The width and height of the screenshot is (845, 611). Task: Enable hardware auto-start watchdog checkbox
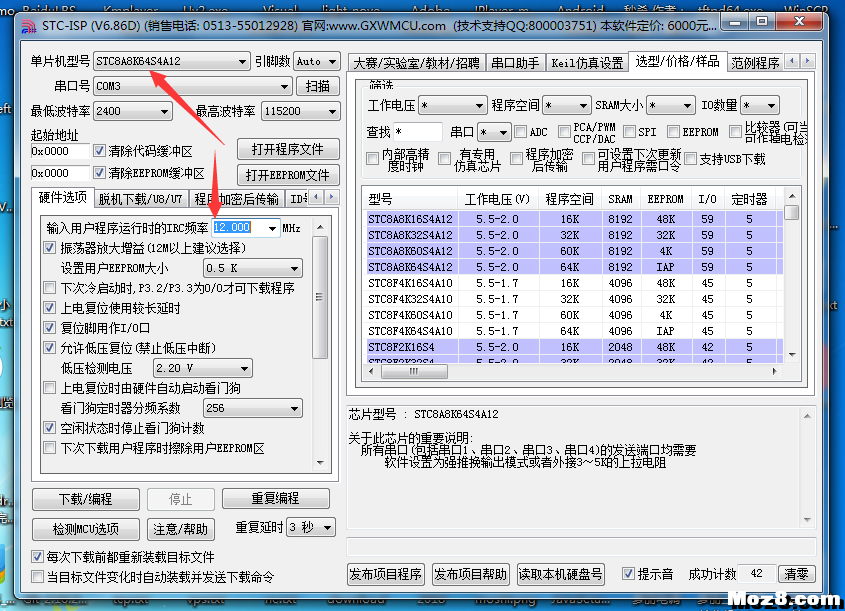click(x=50, y=388)
